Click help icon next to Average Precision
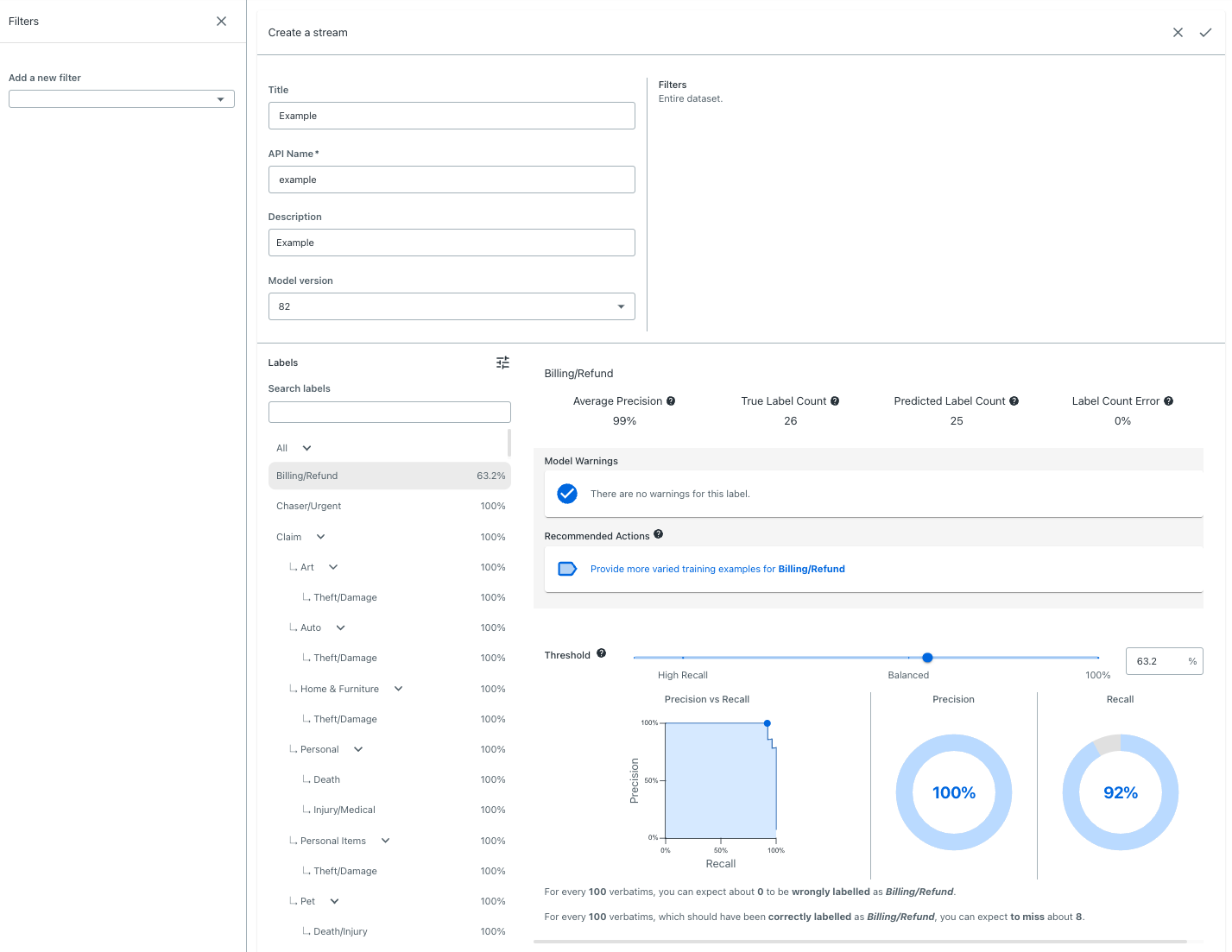1232x952 pixels. (x=671, y=401)
